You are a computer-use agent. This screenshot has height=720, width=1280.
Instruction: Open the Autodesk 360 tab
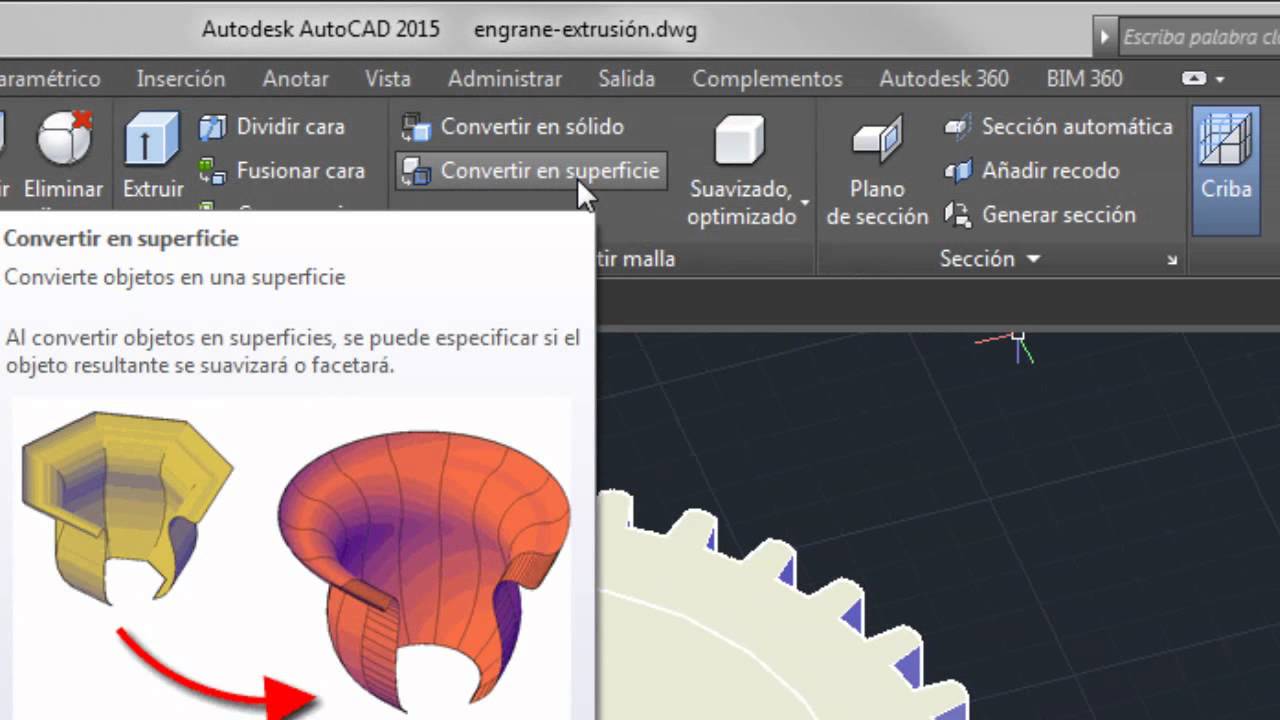click(944, 78)
